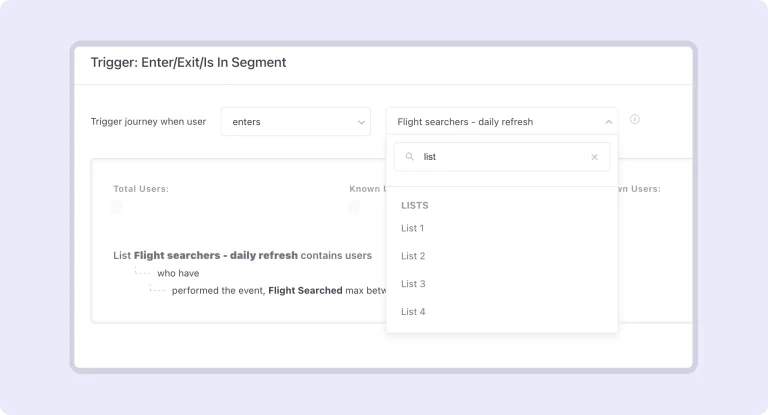Select the List 4 option

click(413, 312)
